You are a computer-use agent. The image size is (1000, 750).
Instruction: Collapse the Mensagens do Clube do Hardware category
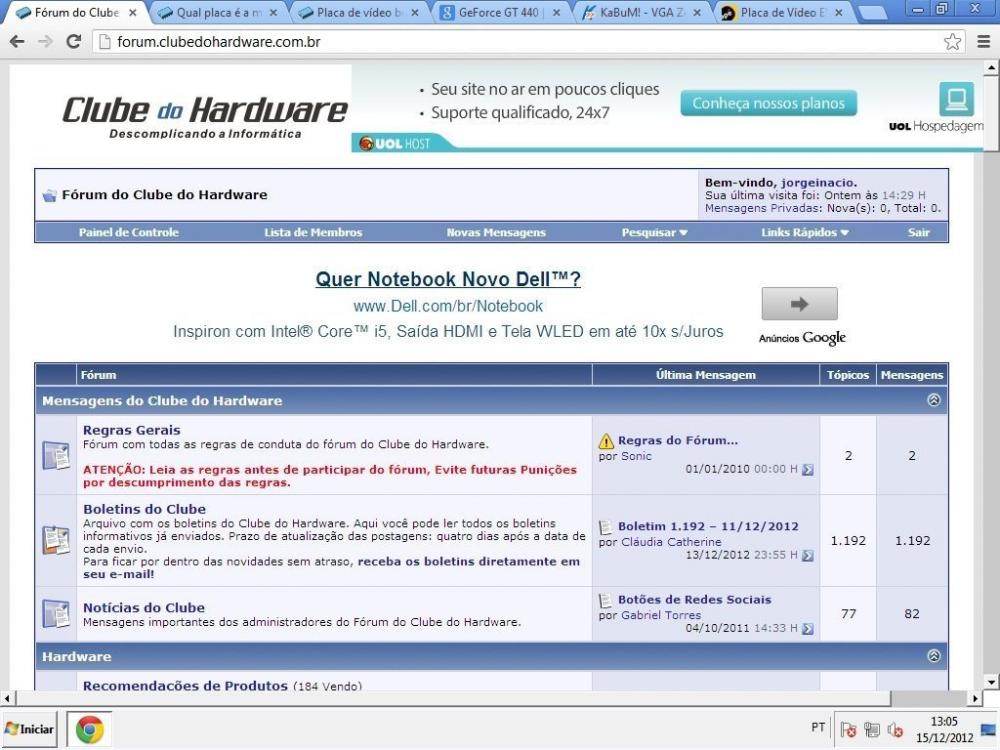934,400
